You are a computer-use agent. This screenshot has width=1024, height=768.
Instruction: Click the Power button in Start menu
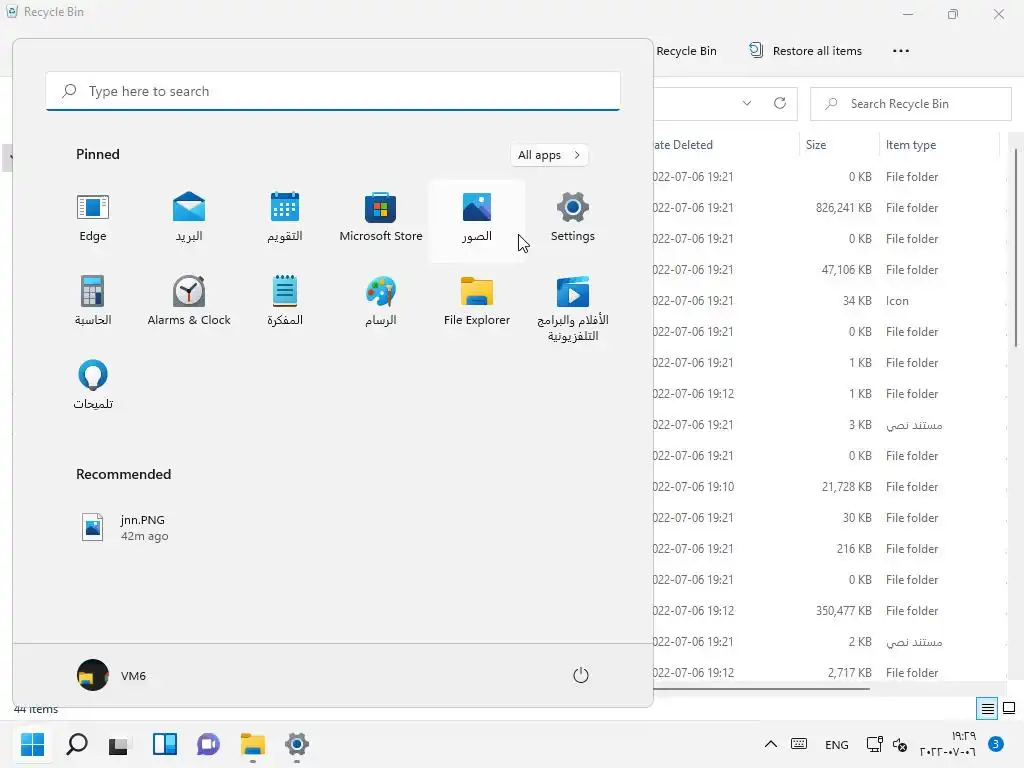[581, 675]
